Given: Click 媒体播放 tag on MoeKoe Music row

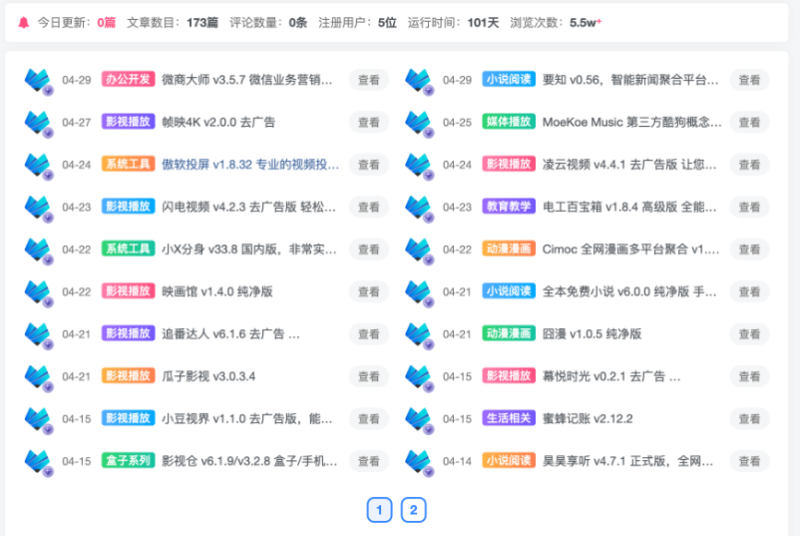Looking at the screenshot, I should (x=509, y=121).
